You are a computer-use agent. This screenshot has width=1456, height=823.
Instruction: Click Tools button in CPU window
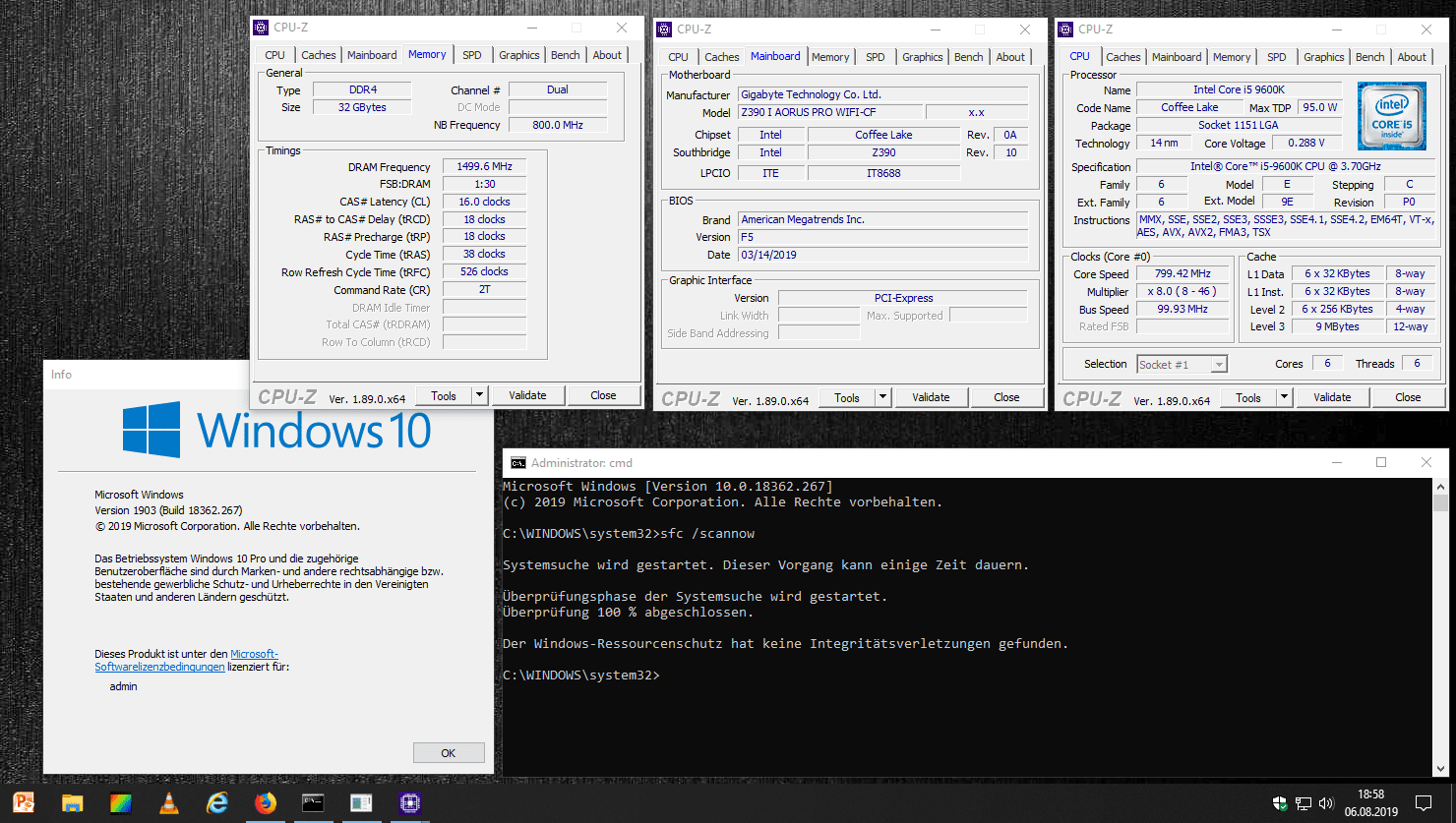(1248, 397)
